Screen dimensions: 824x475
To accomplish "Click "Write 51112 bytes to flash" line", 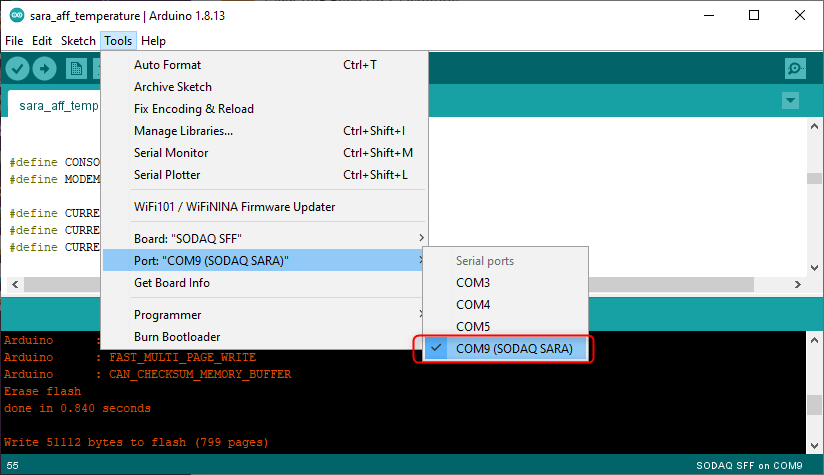I will click(x=136, y=442).
